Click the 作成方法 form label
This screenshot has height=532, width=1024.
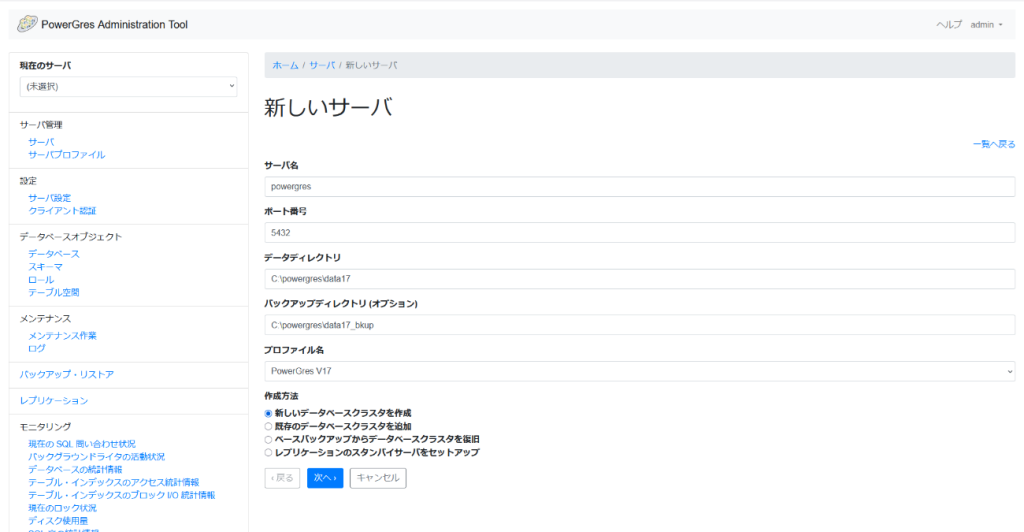tap(281, 396)
